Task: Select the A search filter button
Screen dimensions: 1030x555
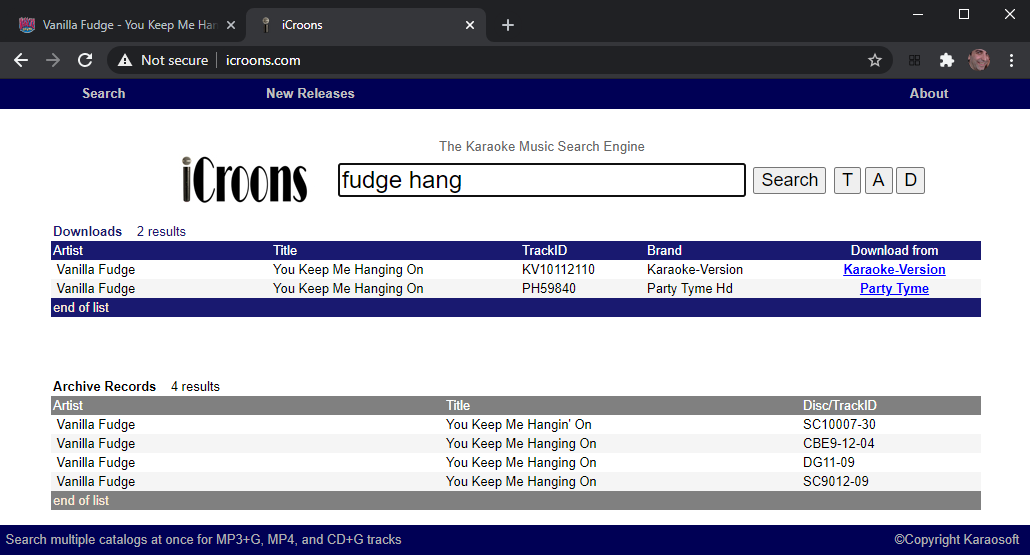Action: click(878, 180)
